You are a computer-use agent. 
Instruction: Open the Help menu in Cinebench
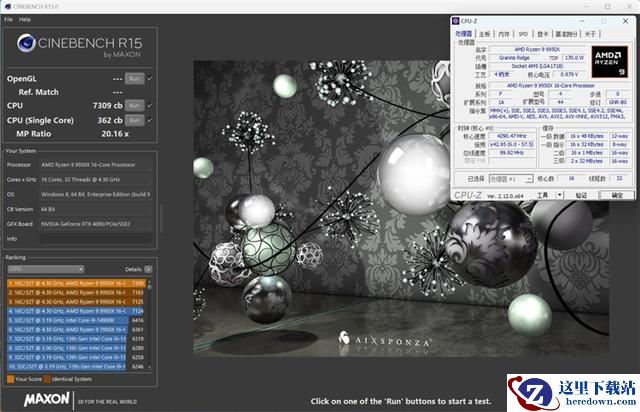coord(24,19)
